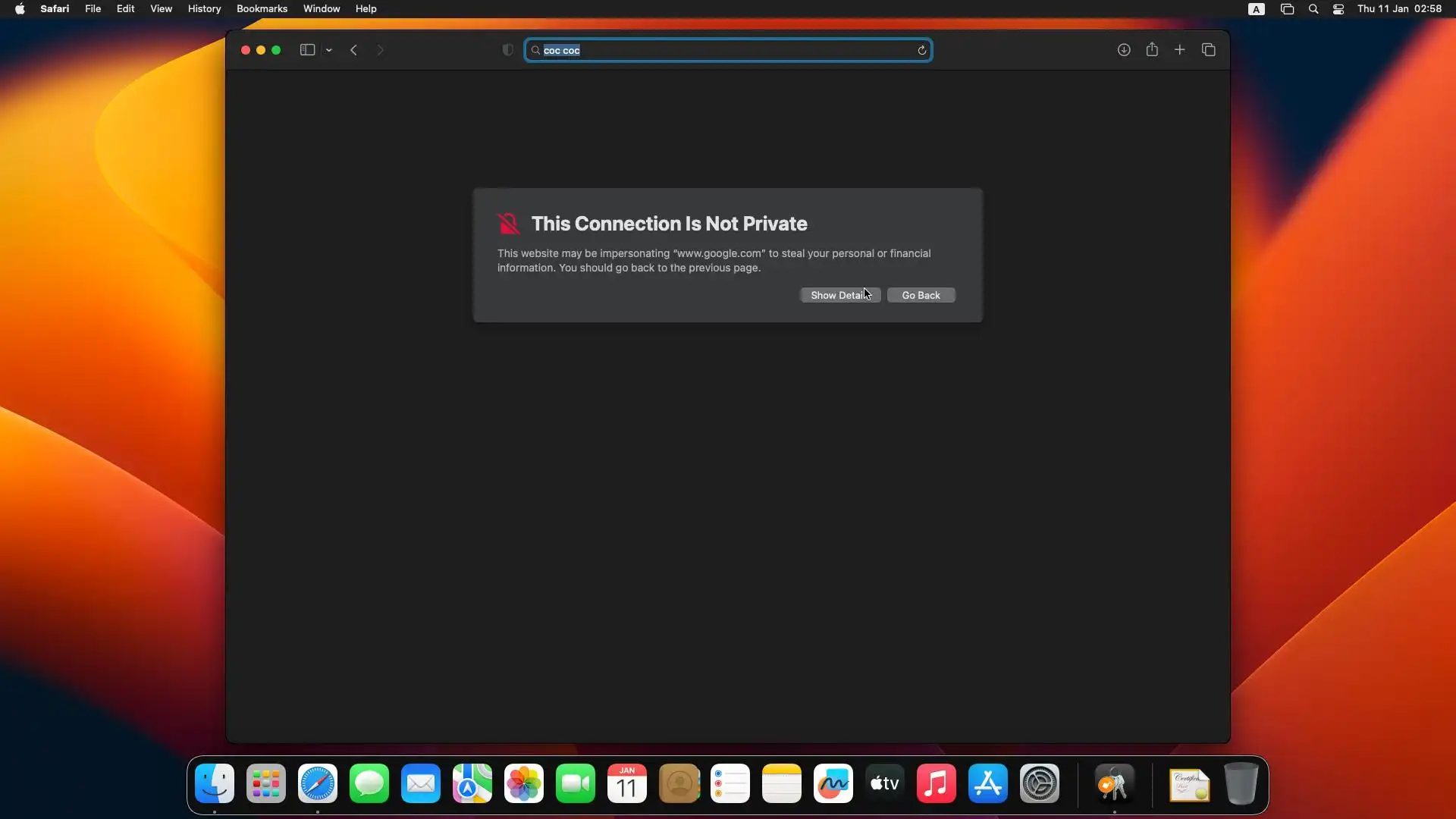Open Control Center in menu bar

pyautogui.click(x=1338, y=9)
